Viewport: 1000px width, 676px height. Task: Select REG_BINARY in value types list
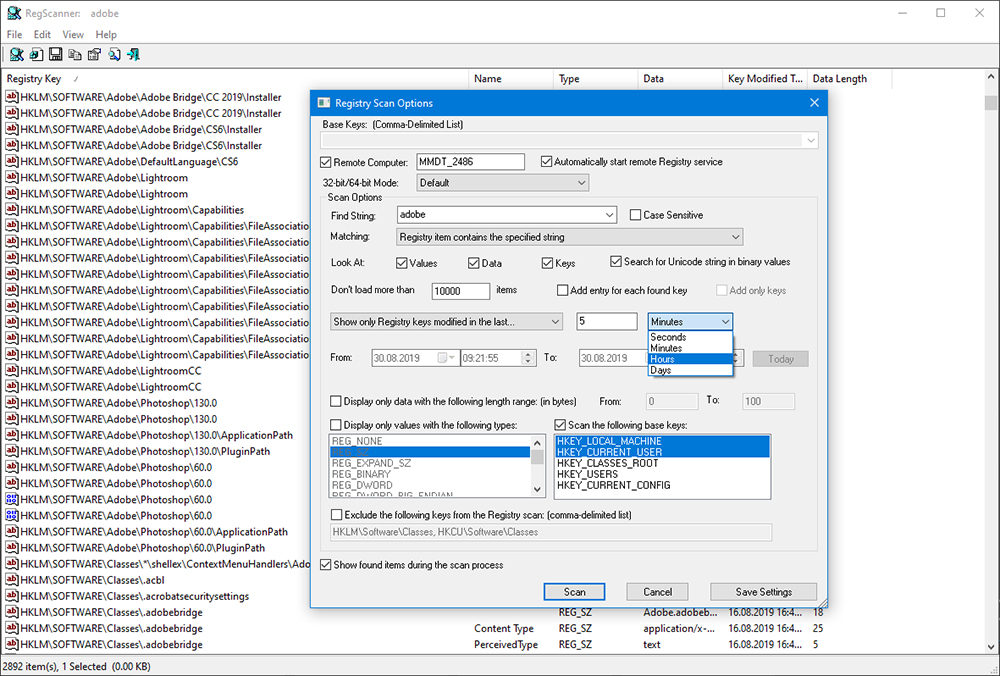click(430, 474)
